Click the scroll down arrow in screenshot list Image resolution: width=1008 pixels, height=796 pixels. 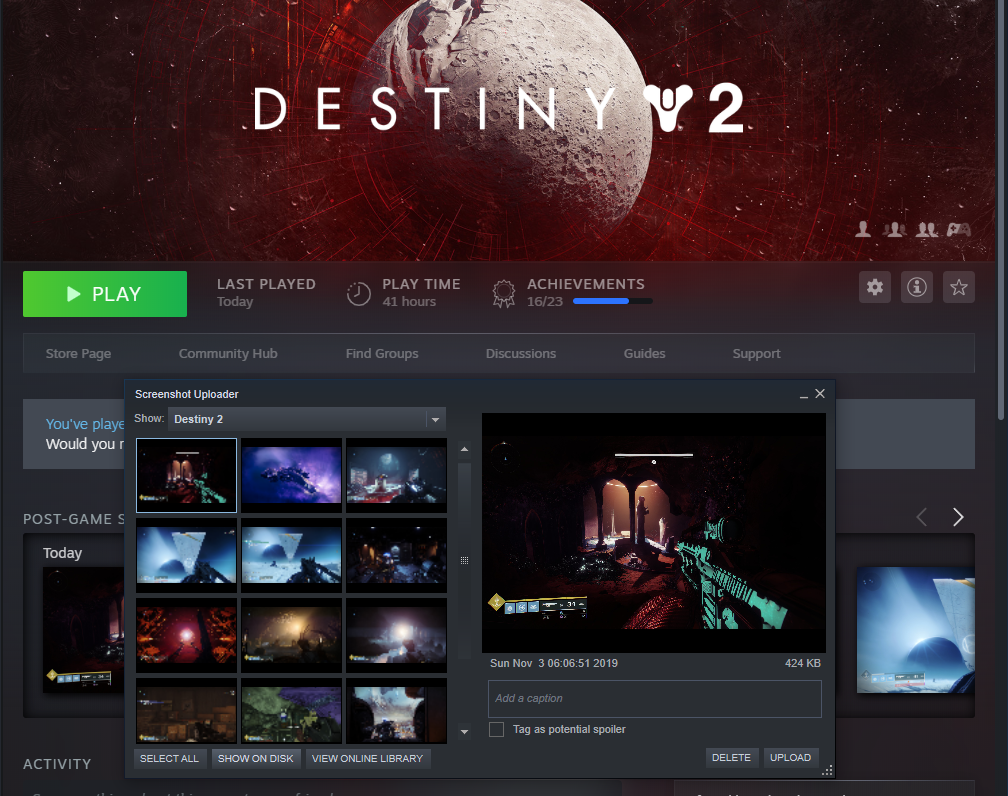464,732
